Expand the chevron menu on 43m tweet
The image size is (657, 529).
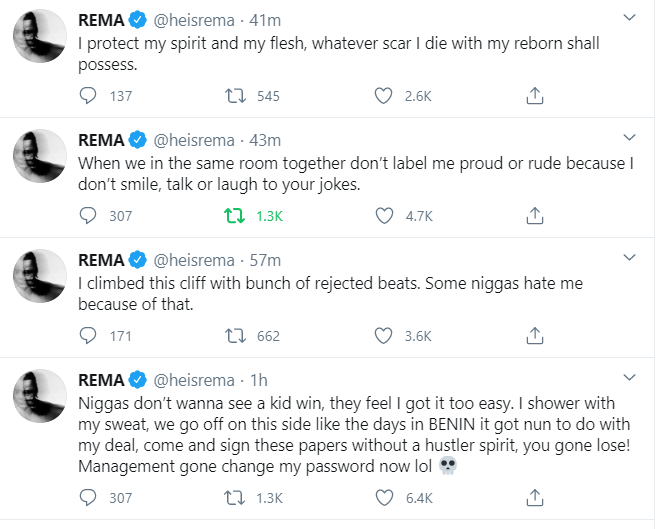tap(628, 137)
